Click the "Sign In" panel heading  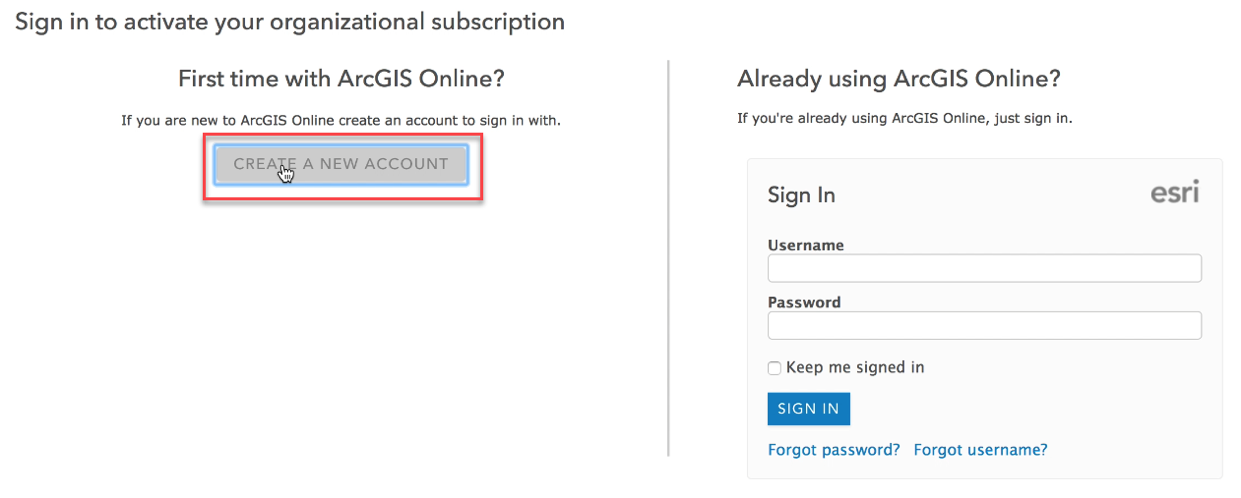tap(801, 195)
